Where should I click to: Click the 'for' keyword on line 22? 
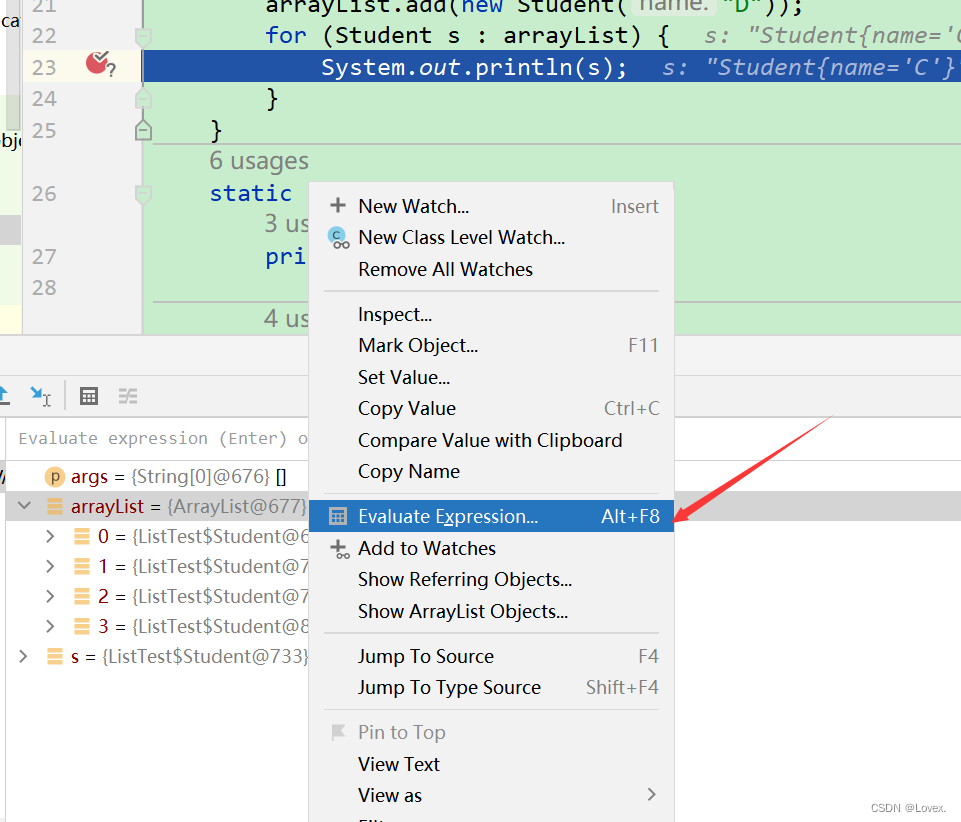pyautogui.click(x=286, y=36)
